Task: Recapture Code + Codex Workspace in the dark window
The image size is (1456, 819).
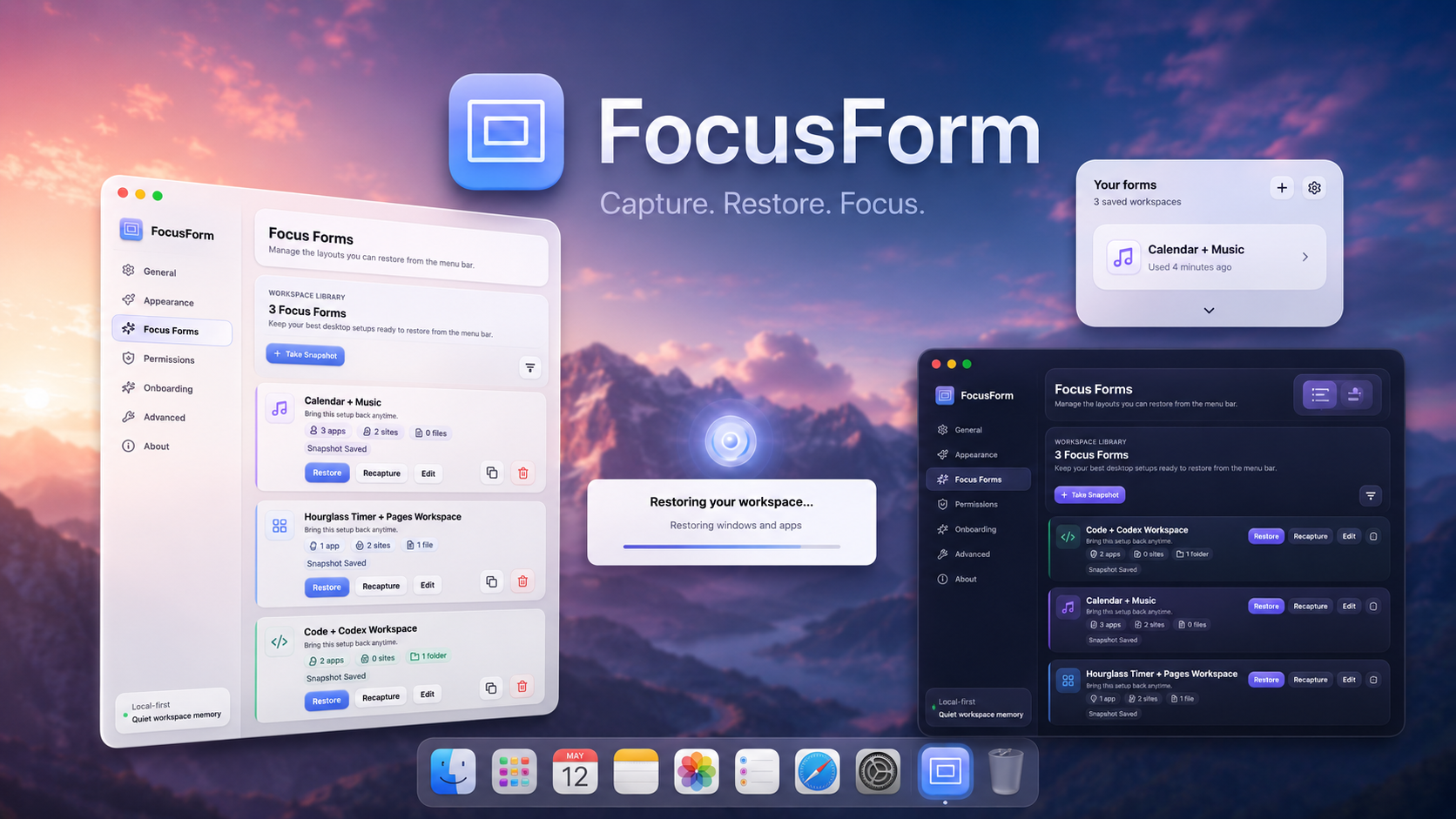Action: (x=1311, y=536)
